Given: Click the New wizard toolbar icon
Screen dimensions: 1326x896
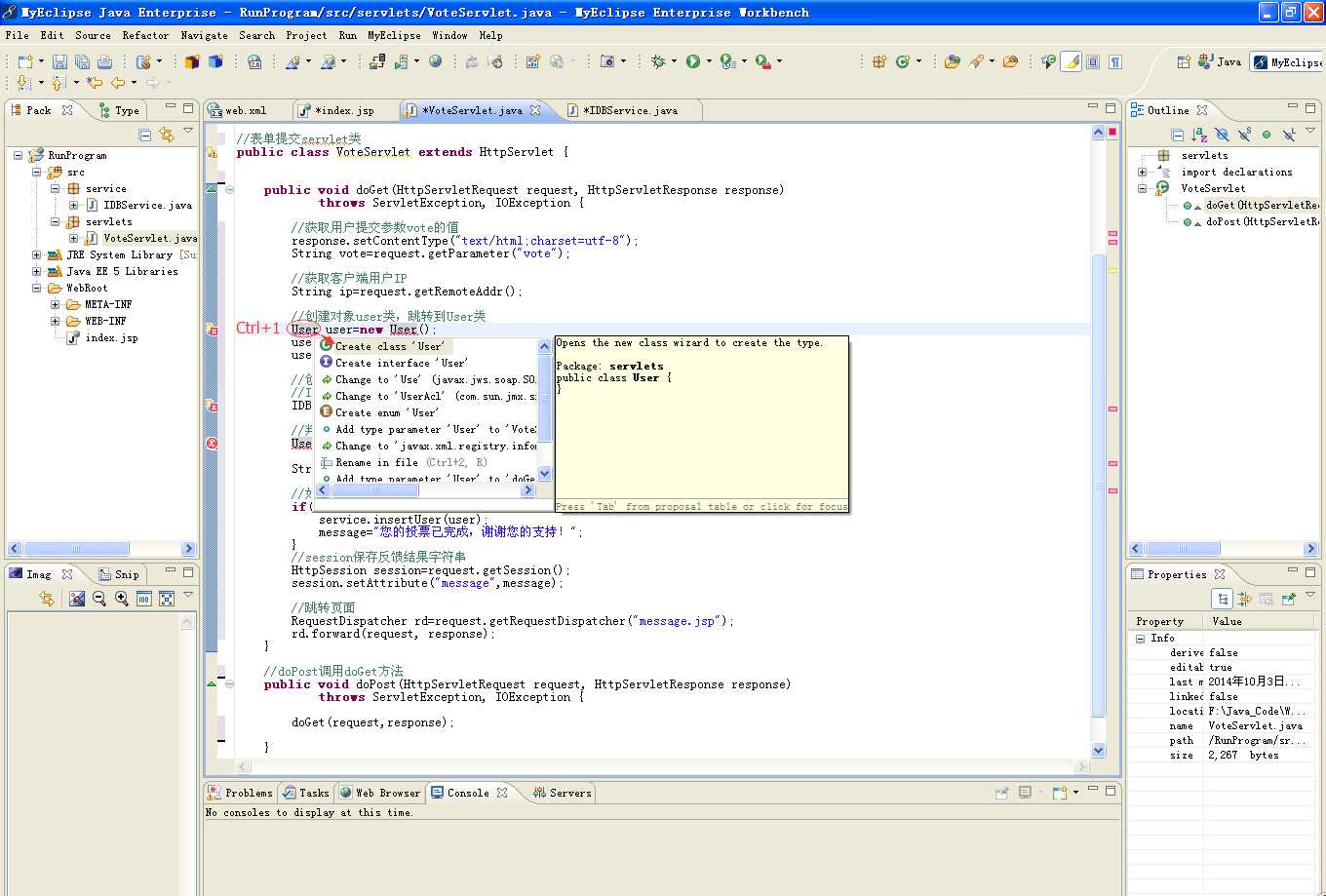Looking at the screenshot, I should (x=24, y=61).
